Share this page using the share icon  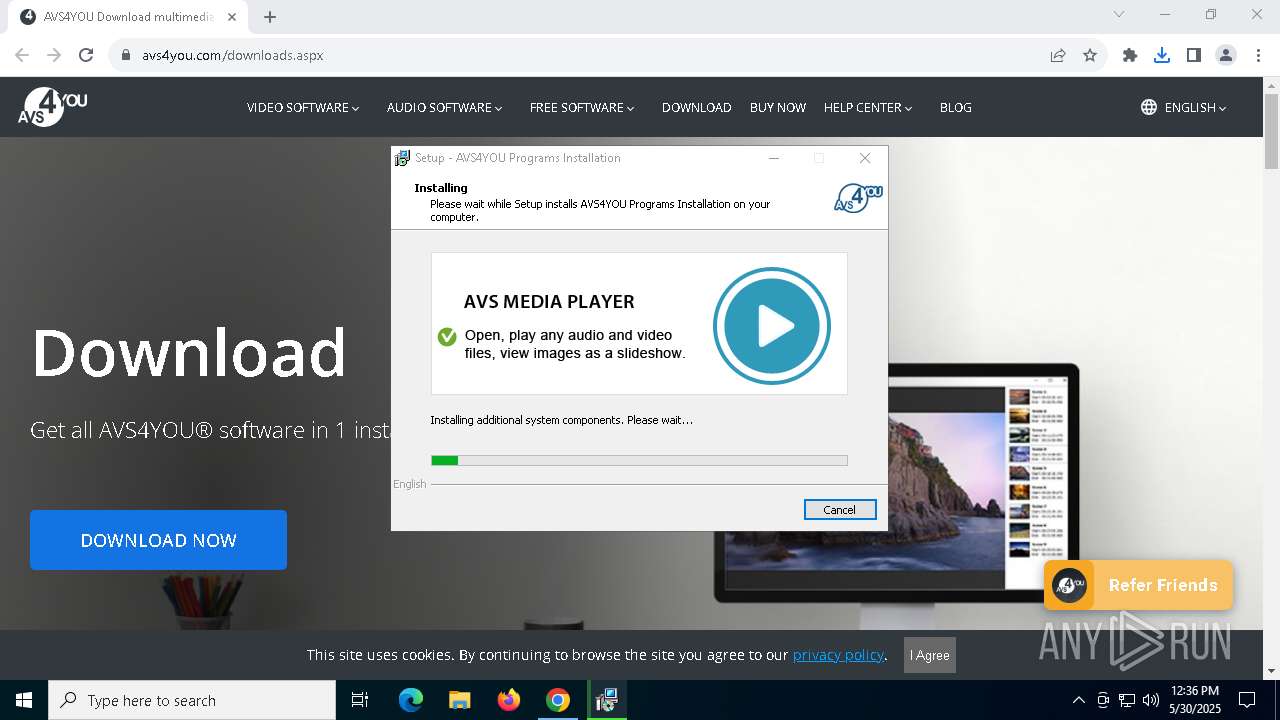pyautogui.click(x=1058, y=55)
